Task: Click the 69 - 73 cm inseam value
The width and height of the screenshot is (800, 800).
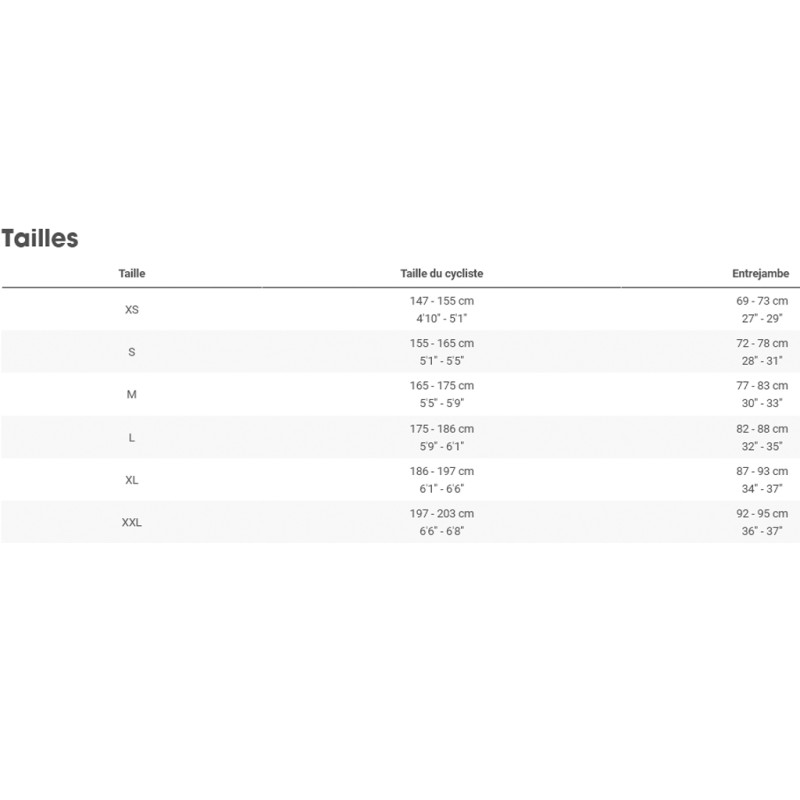Action: 761,301
